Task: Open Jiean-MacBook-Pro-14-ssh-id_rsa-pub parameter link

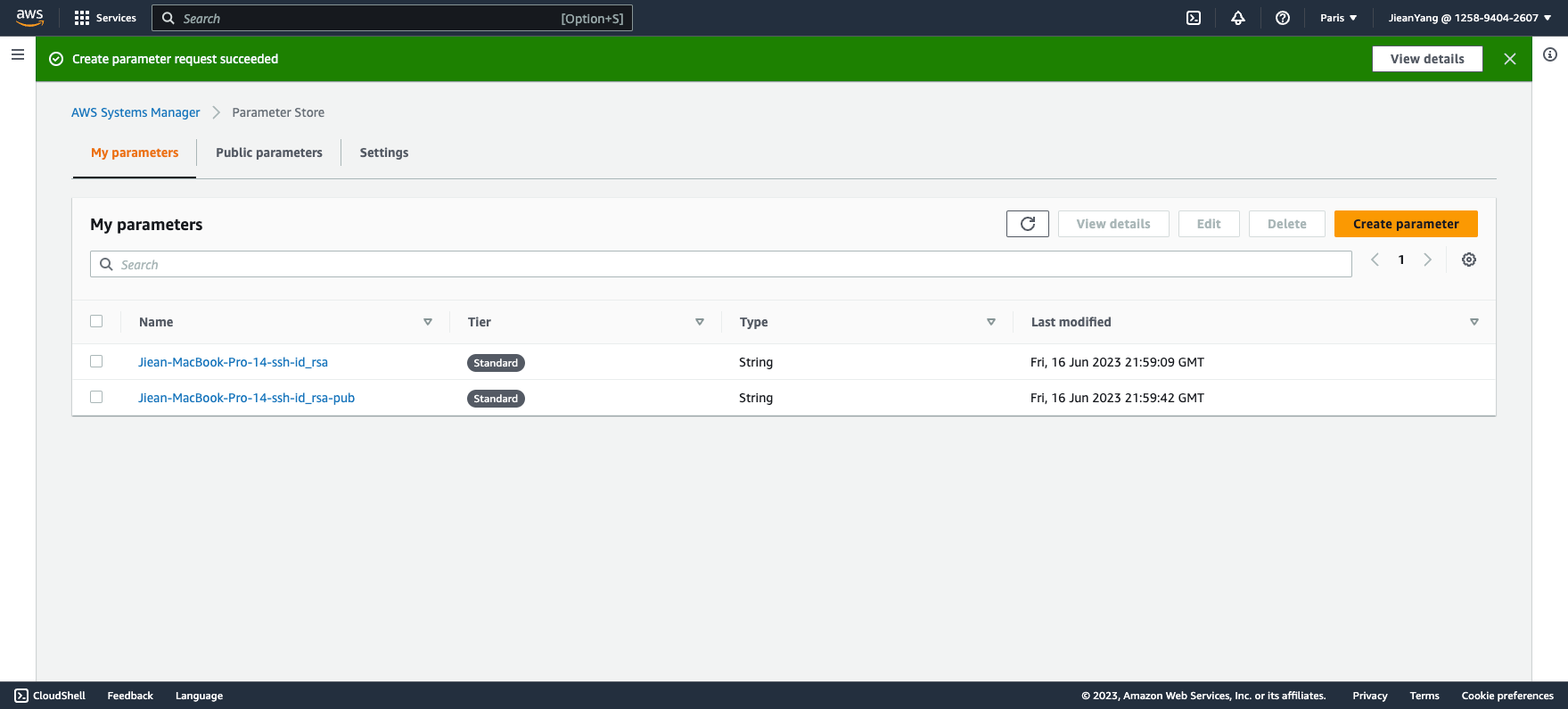Action: point(246,398)
